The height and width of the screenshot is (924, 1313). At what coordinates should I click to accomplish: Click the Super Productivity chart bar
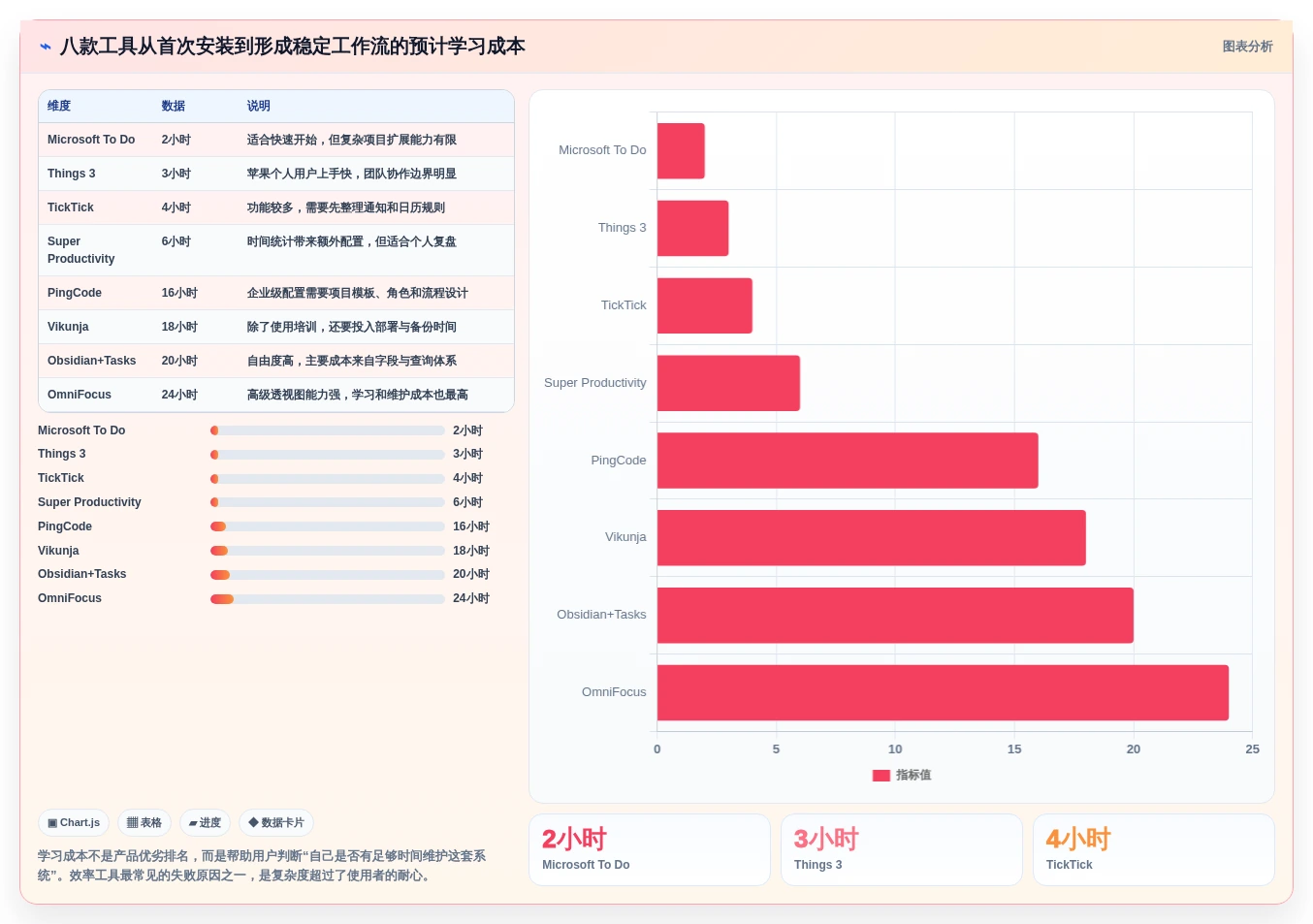pyautogui.click(x=728, y=383)
